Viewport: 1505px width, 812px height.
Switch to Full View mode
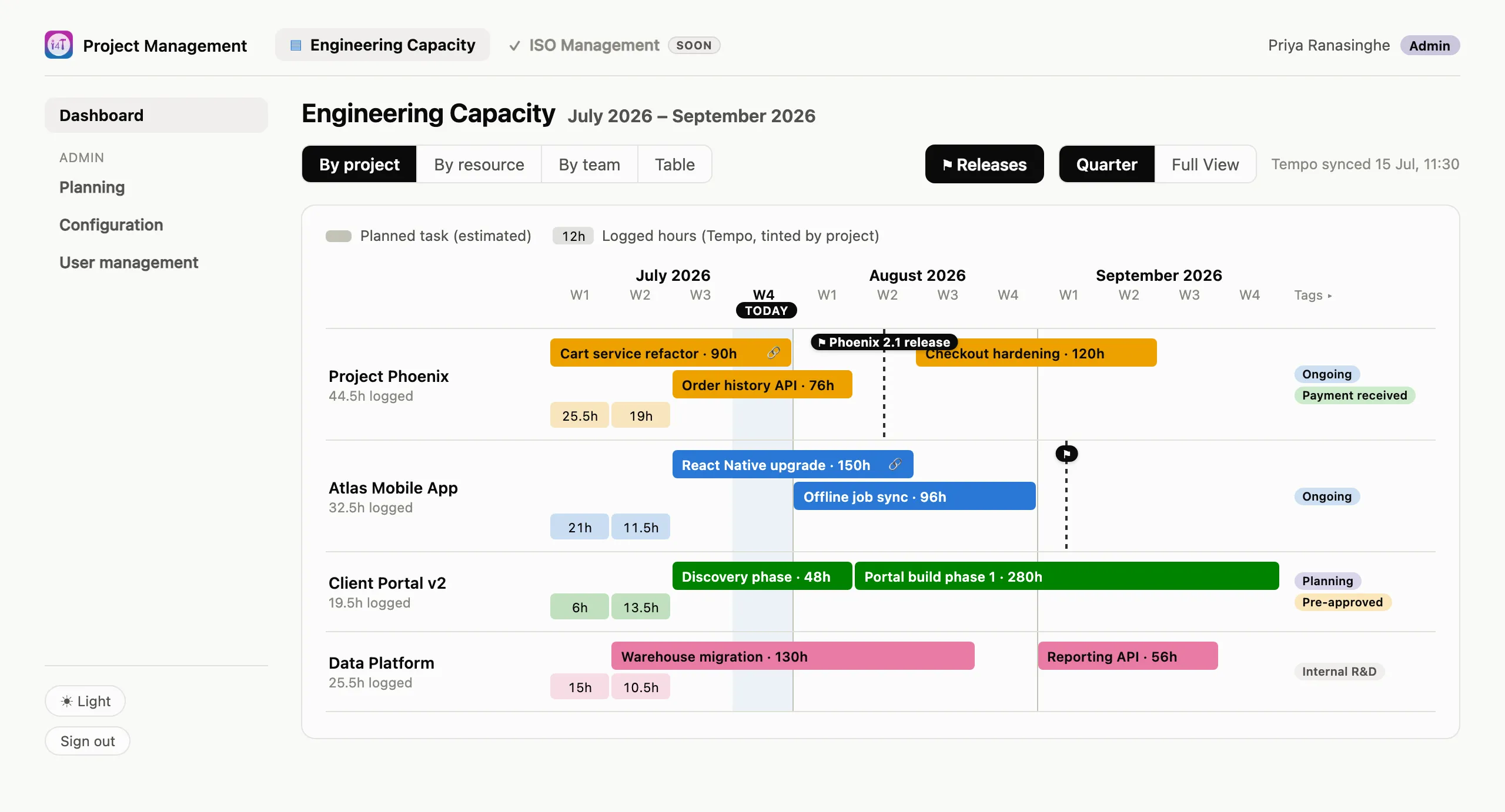click(1205, 164)
